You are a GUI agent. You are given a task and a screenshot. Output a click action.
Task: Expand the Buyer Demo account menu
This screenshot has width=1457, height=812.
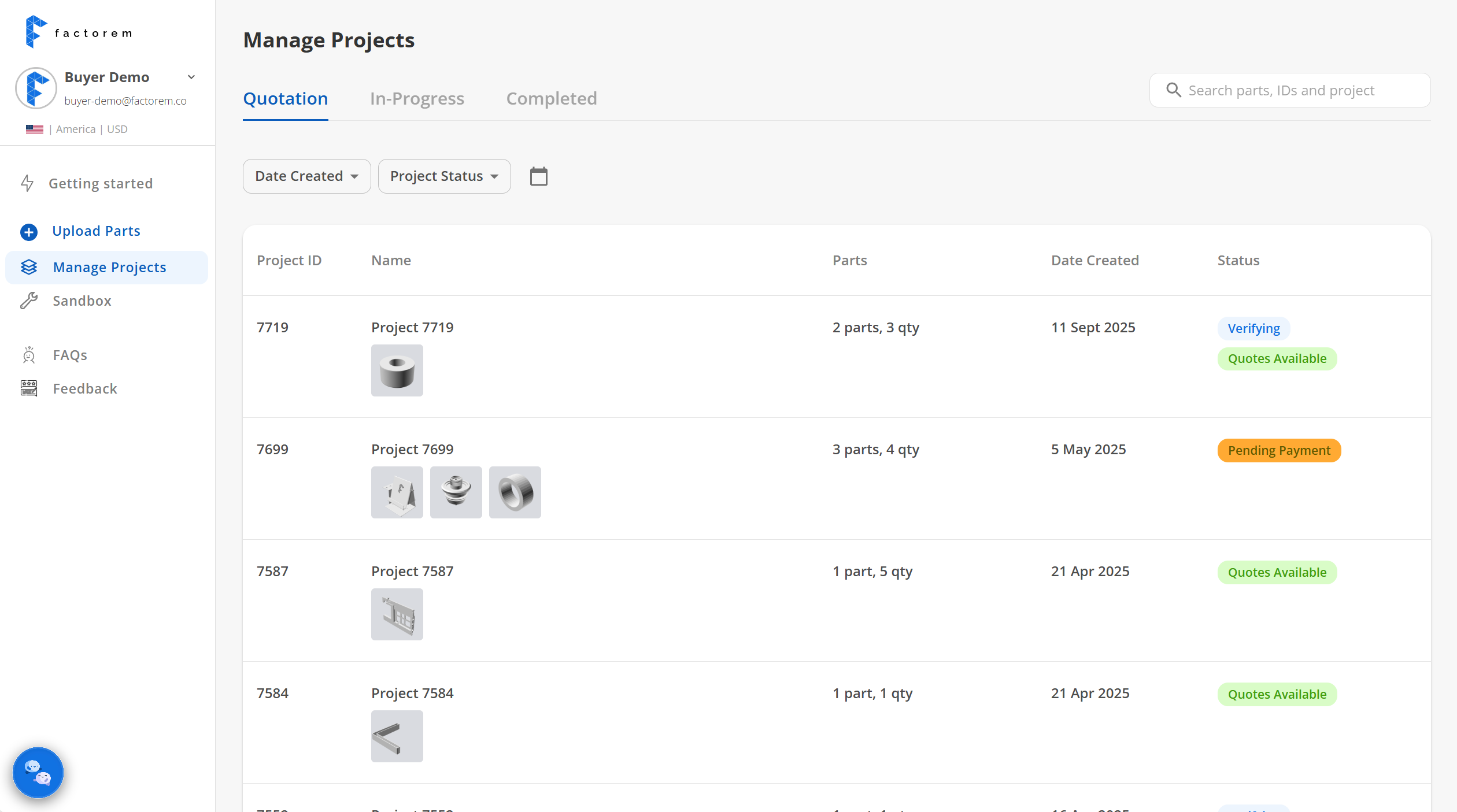(191, 77)
